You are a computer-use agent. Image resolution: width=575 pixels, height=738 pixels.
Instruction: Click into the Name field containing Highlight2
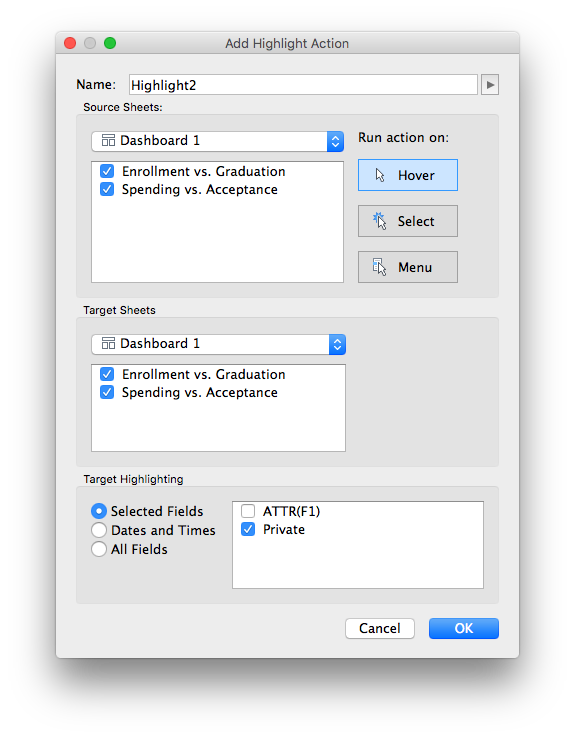point(303,85)
